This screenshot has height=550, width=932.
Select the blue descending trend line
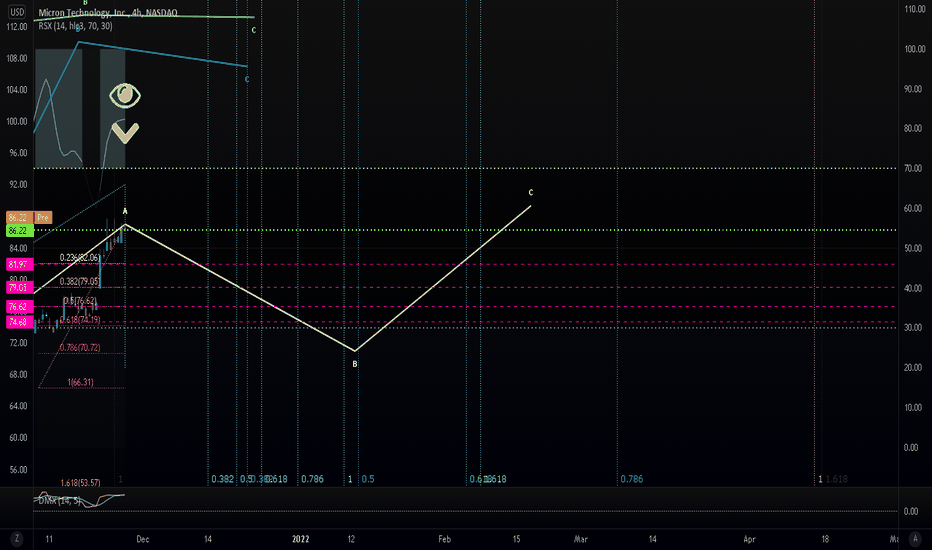click(163, 55)
